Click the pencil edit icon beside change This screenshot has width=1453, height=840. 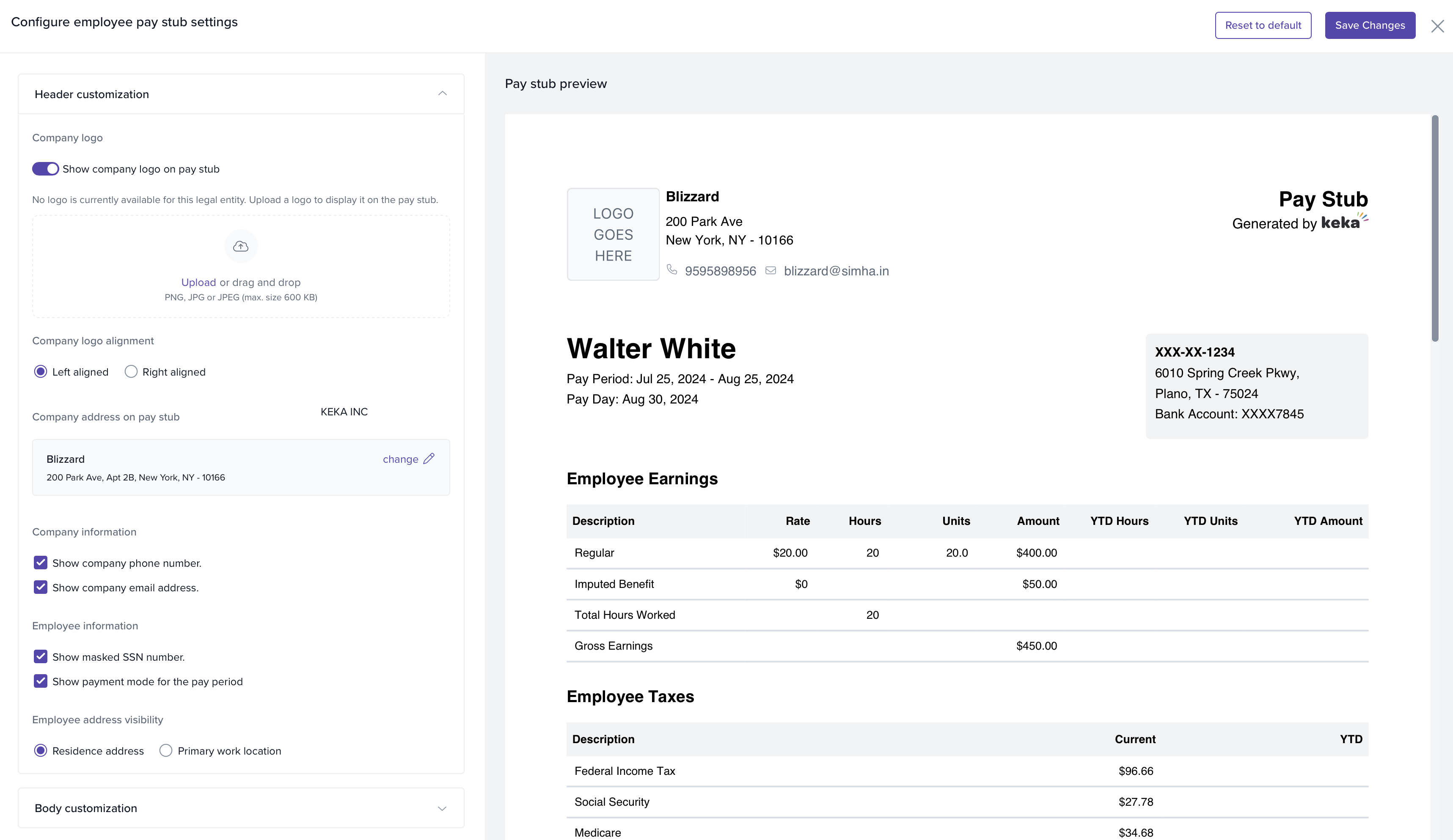(428, 458)
